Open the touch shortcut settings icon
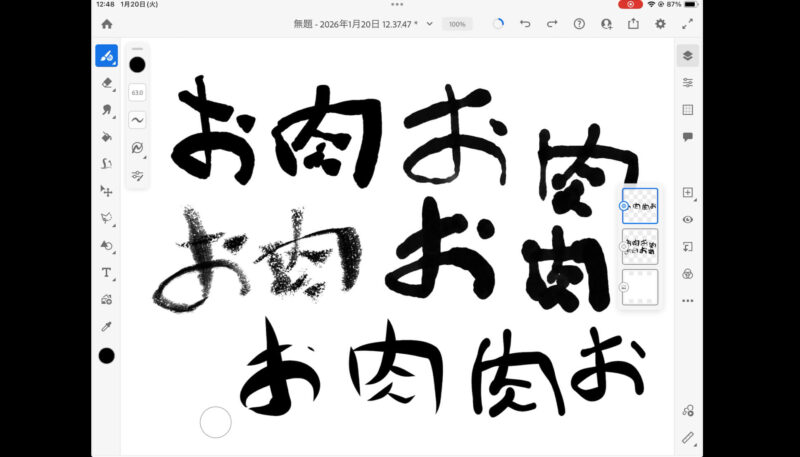 [x=688, y=411]
